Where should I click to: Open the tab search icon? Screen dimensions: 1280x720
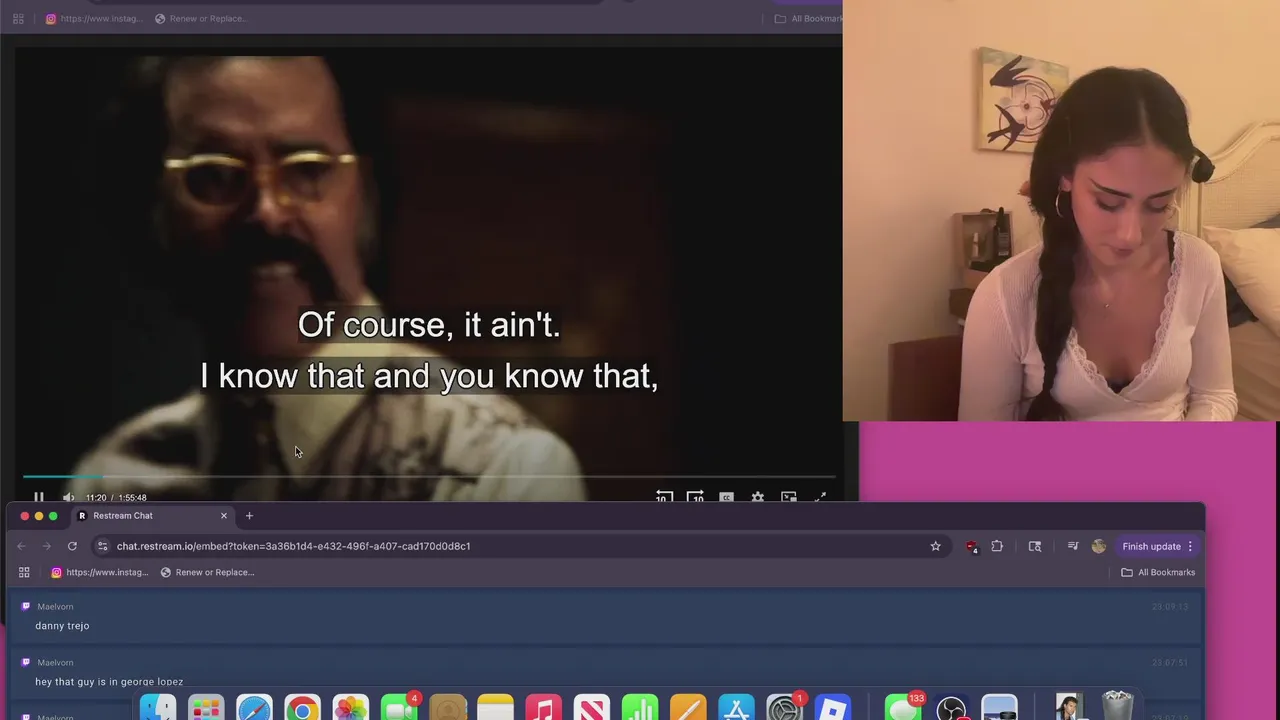pos(1035,546)
